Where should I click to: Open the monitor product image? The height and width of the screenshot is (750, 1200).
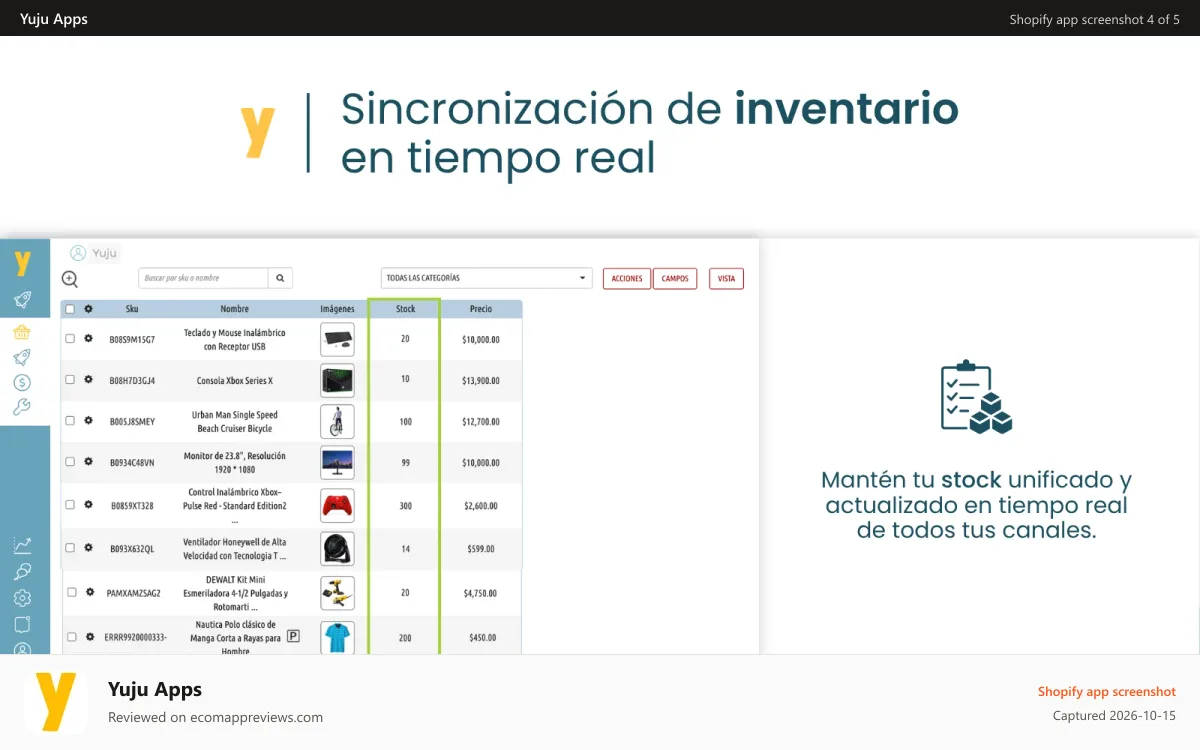click(337, 462)
